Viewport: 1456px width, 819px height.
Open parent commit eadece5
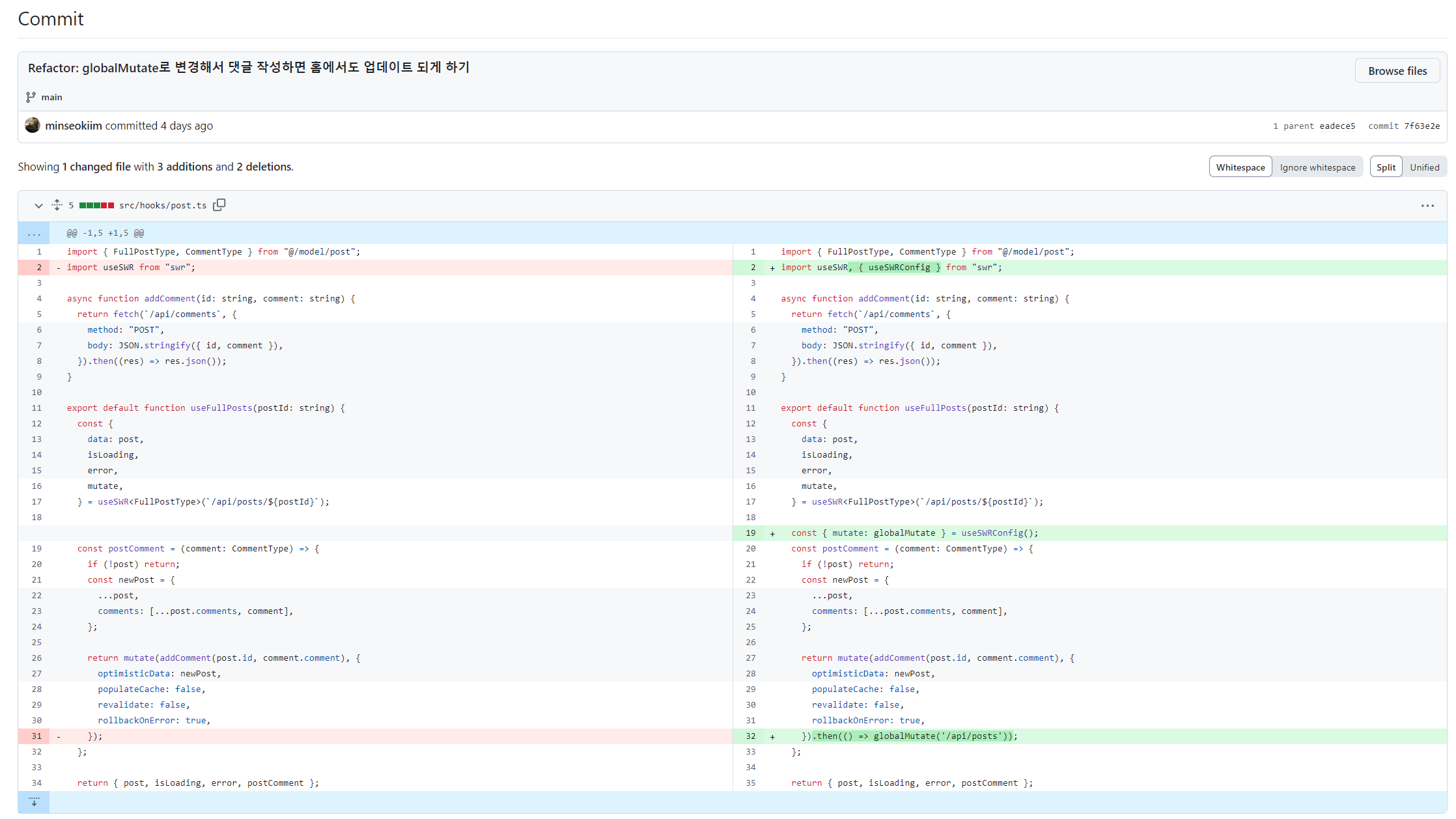tap(1337, 126)
